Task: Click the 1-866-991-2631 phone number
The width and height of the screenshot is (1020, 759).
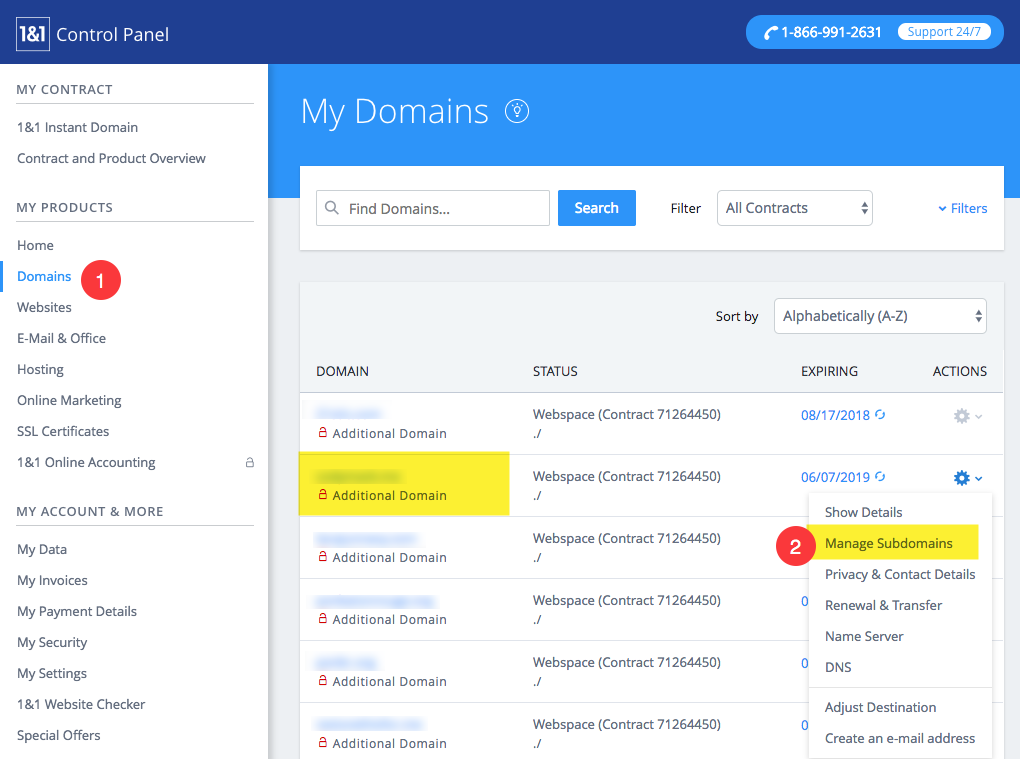Action: tap(831, 33)
